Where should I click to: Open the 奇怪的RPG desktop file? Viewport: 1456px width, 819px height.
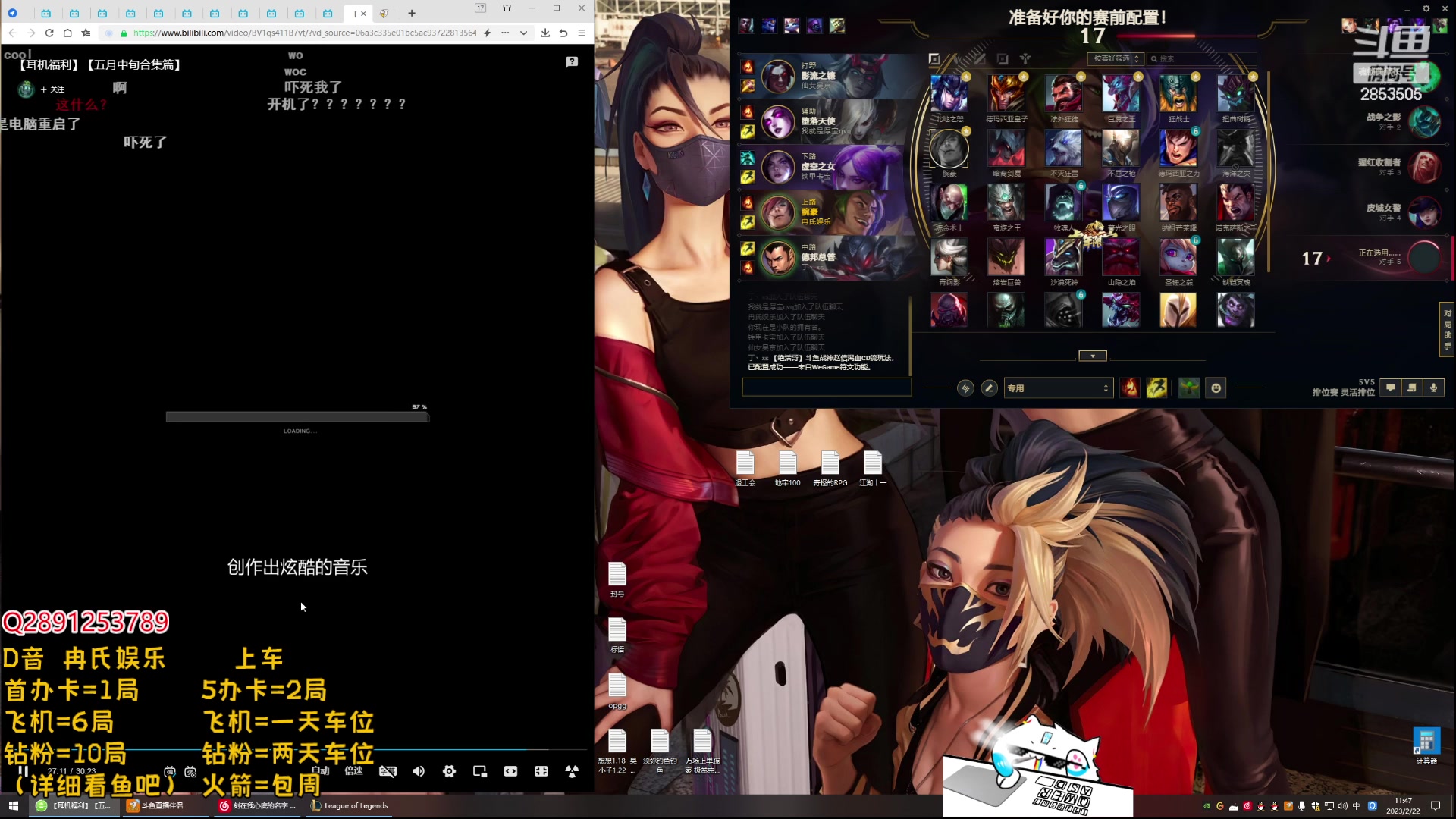point(830,469)
